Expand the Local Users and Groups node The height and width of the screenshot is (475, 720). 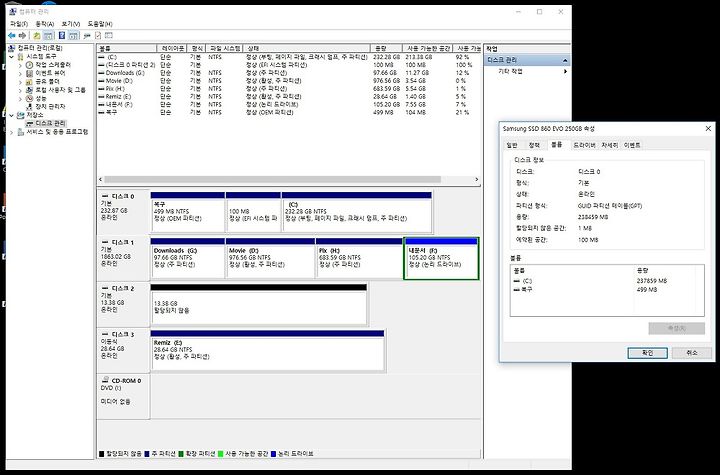tap(20, 90)
